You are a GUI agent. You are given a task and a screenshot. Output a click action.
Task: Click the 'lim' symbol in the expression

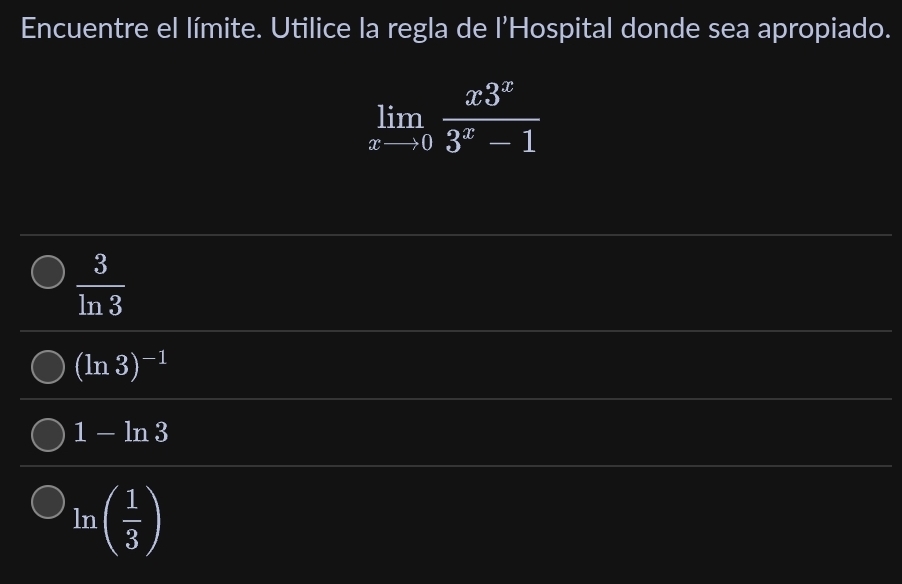click(400, 118)
